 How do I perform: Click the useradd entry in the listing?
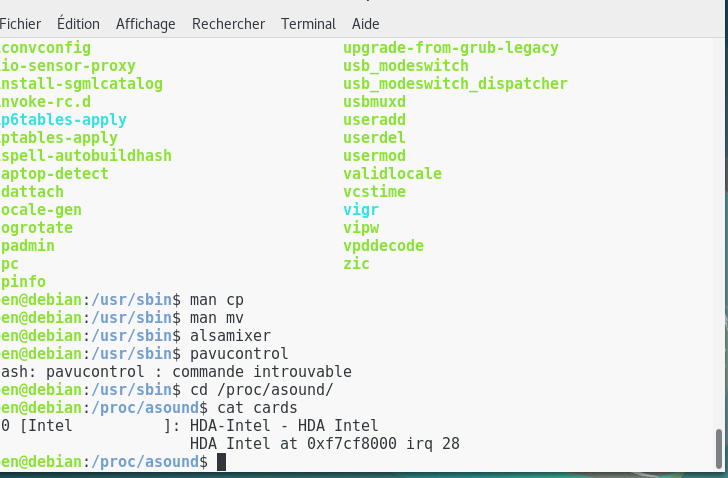click(x=375, y=120)
